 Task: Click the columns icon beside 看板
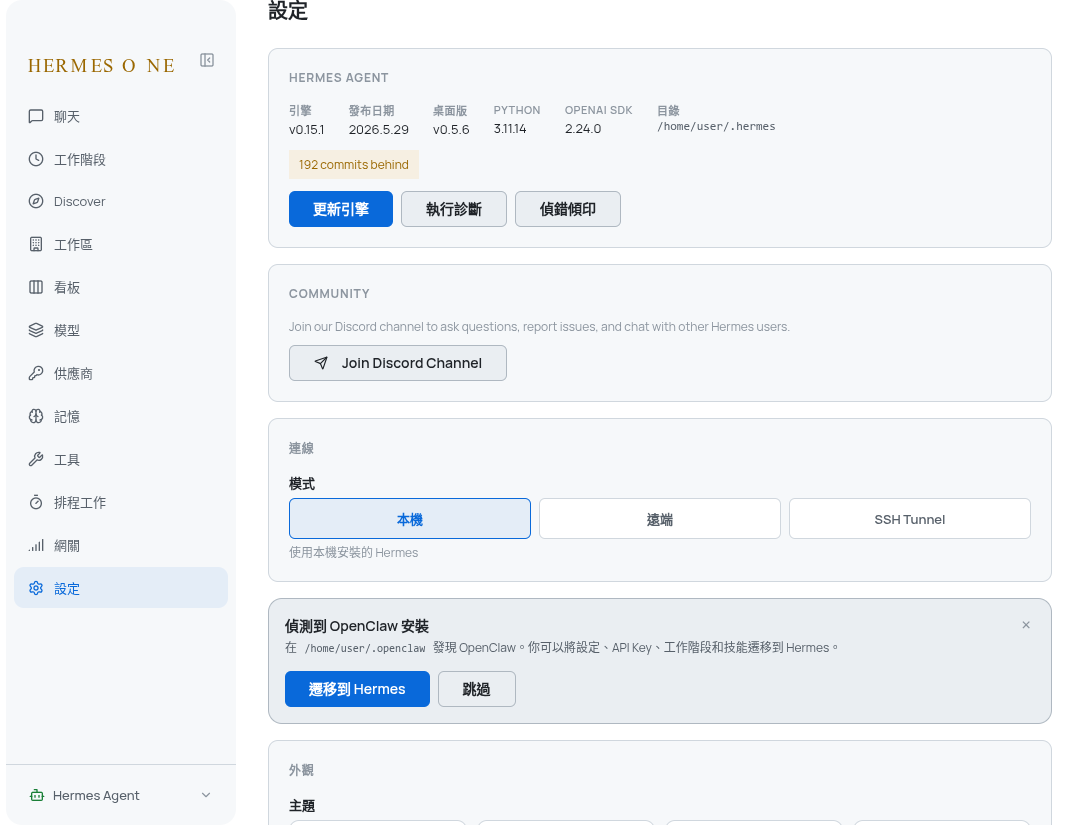point(36,288)
